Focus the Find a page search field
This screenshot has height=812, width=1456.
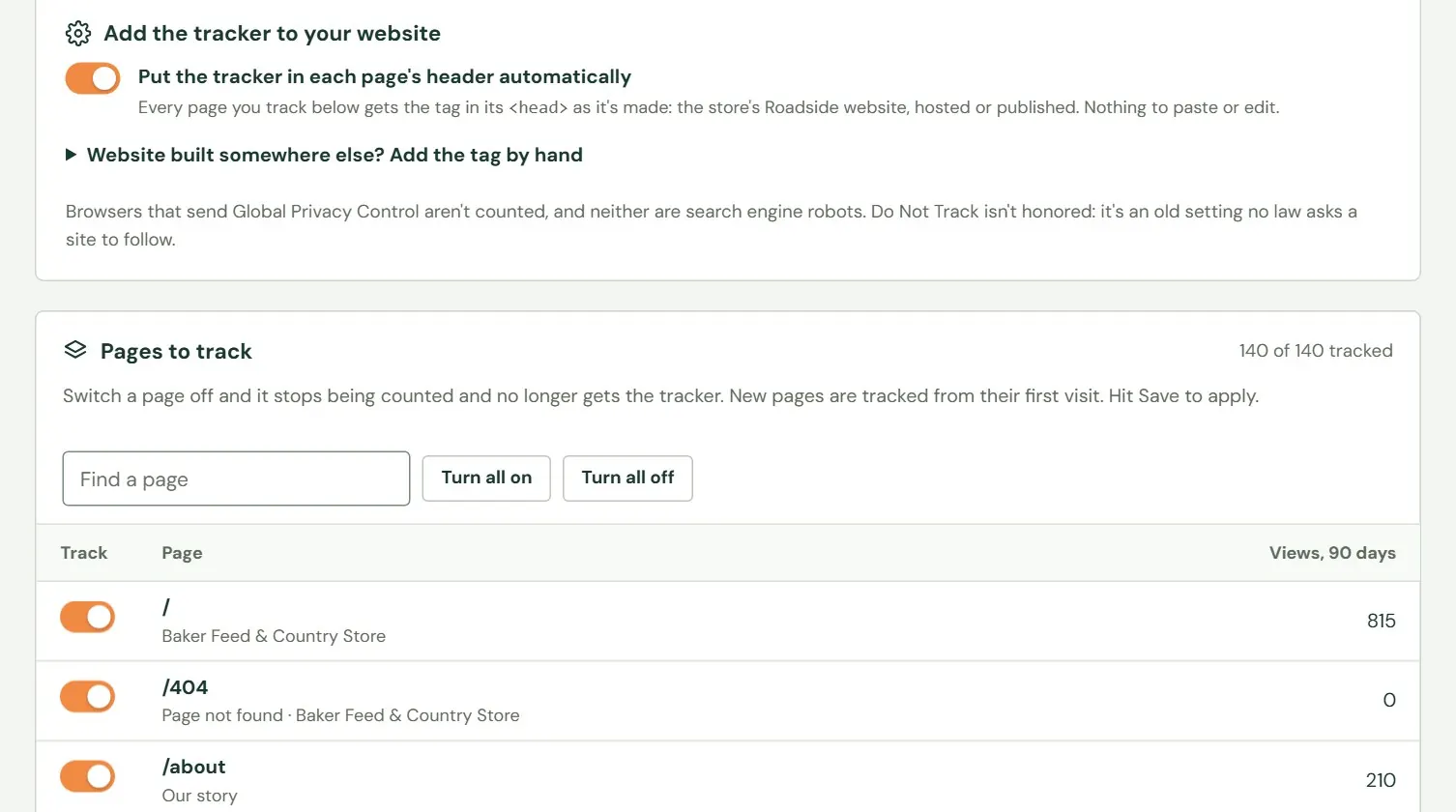(x=236, y=478)
